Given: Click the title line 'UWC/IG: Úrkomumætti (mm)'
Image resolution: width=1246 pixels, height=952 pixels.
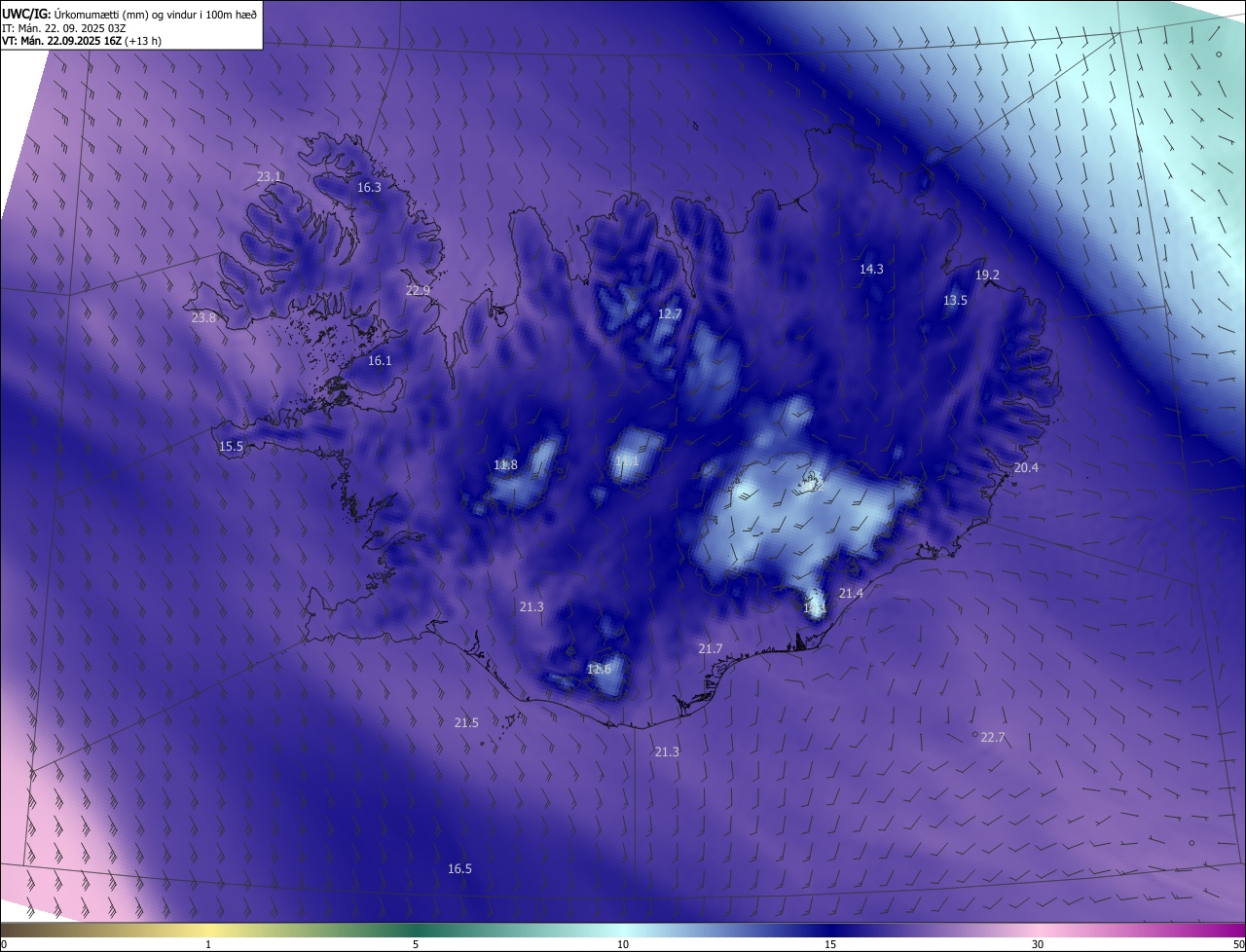Looking at the screenshot, I should pos(129,14).
